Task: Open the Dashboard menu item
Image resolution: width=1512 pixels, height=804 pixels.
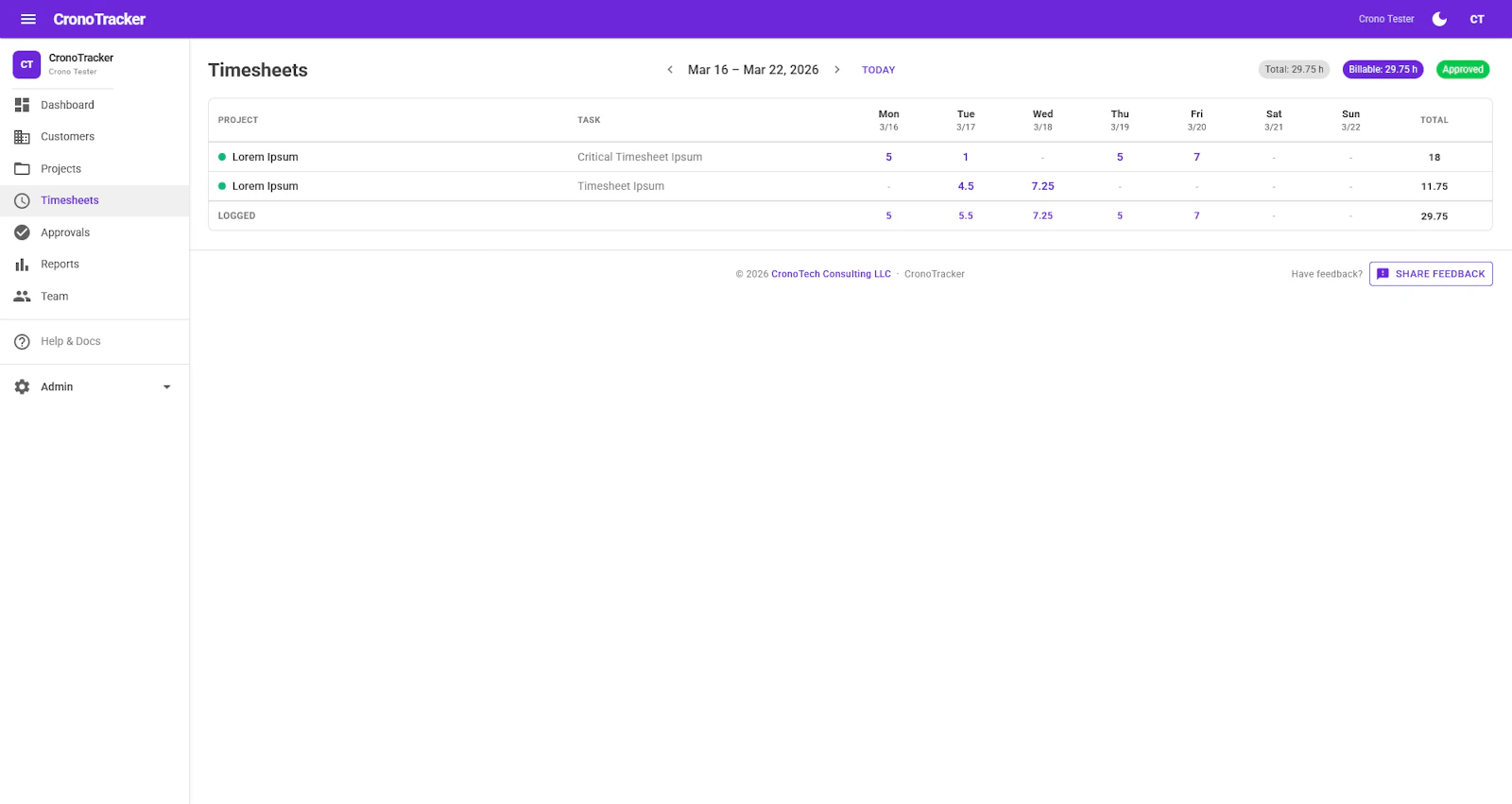Action: tap(94, 105)
